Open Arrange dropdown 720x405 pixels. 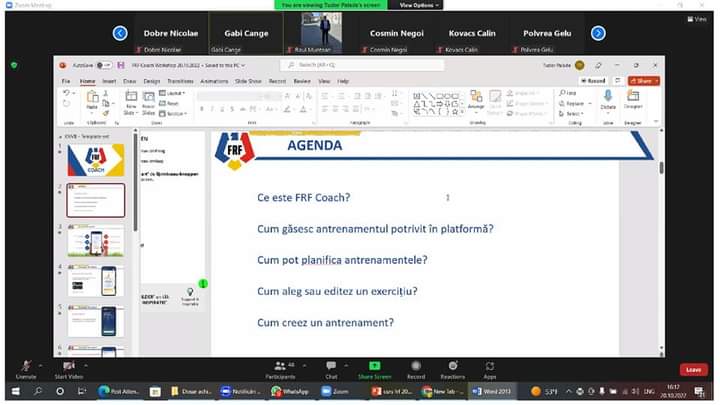coord(476,102)
